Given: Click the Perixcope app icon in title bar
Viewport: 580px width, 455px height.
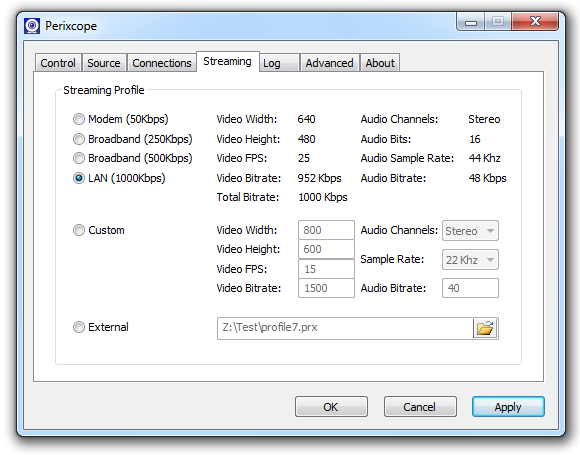Looking at the screenshot, I should (32, 26).
